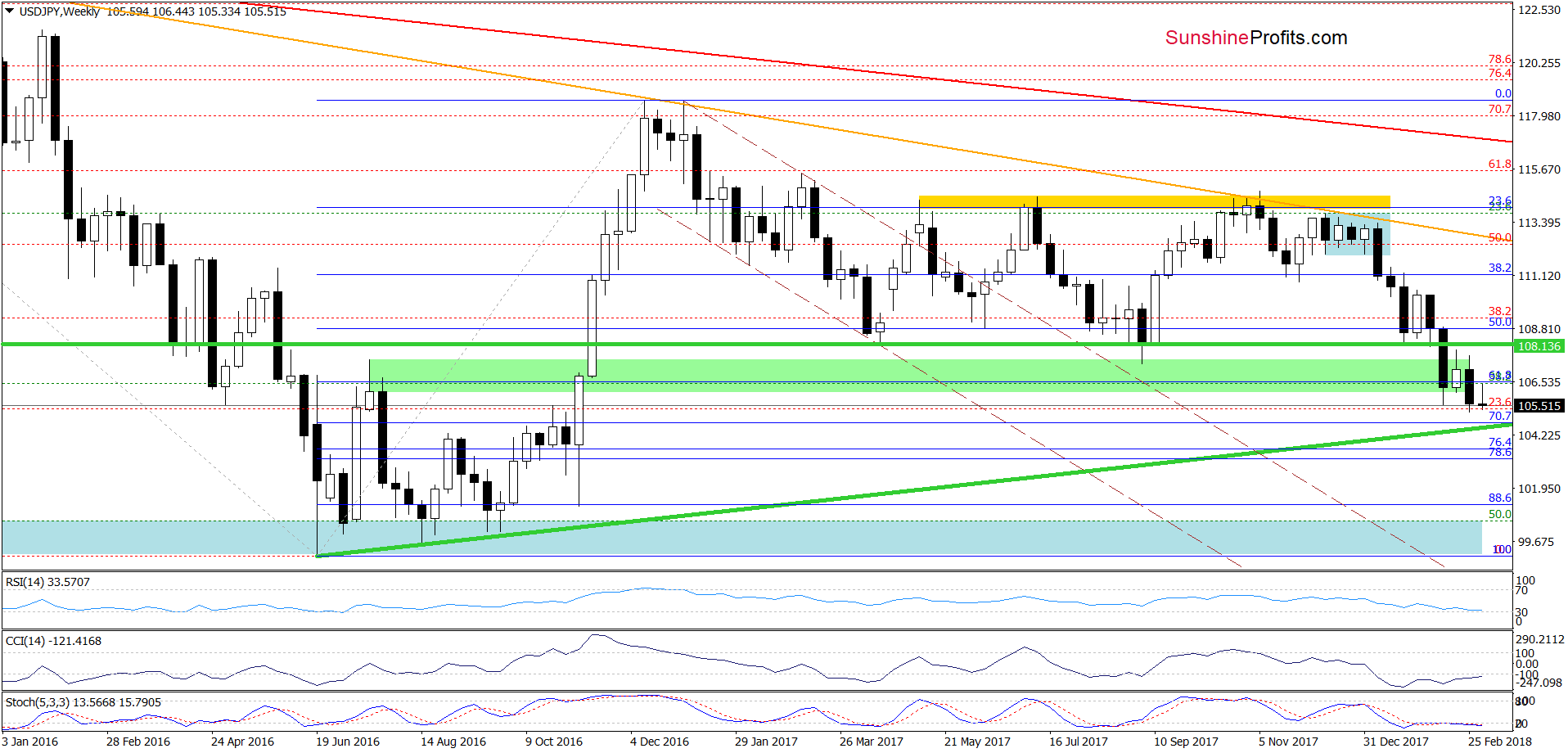
Task: Click the 21 May 2017 date label
Action: pyautogui.click(x=977, y=742)
